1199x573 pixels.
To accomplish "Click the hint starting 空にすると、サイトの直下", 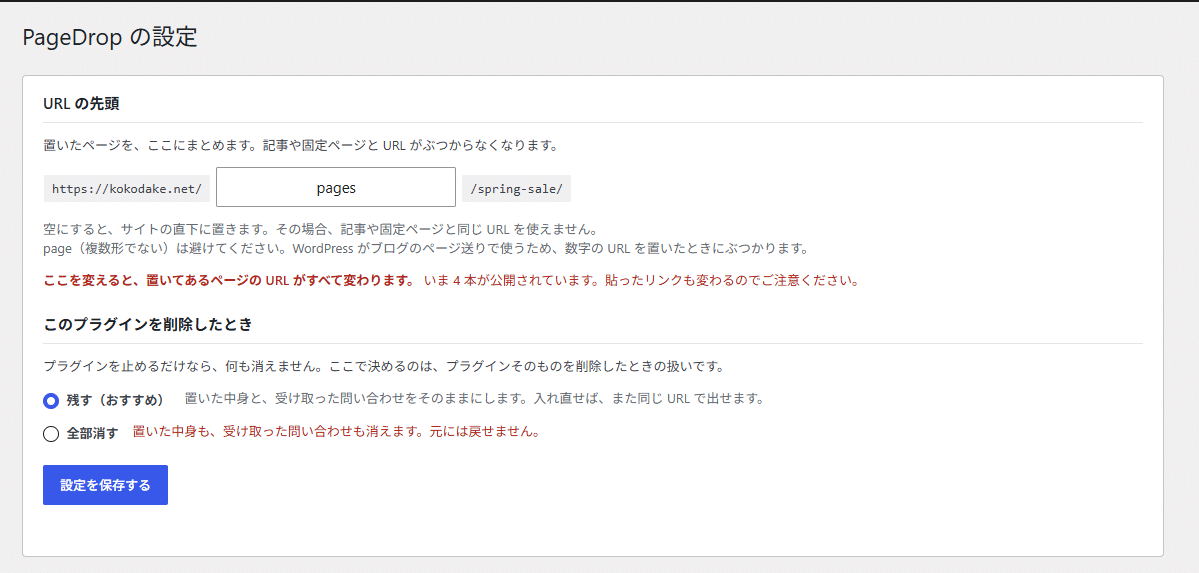I will 320,230.
